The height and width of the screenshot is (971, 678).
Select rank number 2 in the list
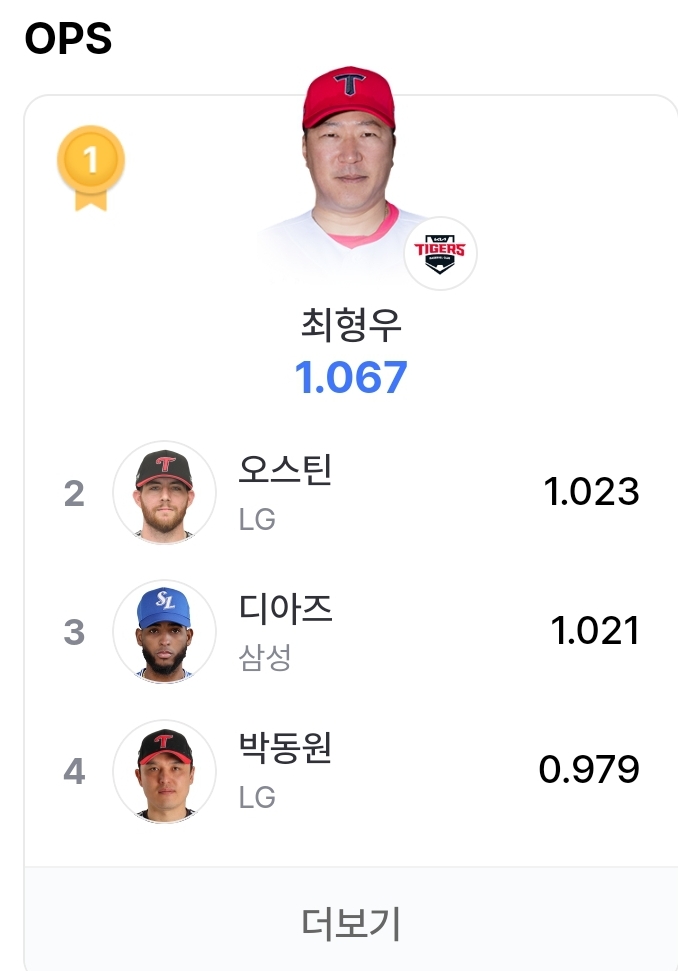coord(74,494)
